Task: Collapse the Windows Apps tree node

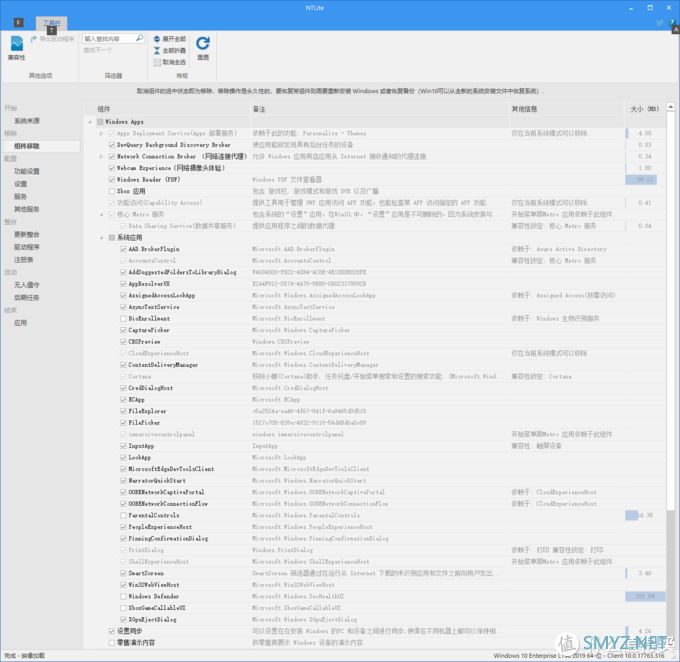Action: tap(90, 122)
